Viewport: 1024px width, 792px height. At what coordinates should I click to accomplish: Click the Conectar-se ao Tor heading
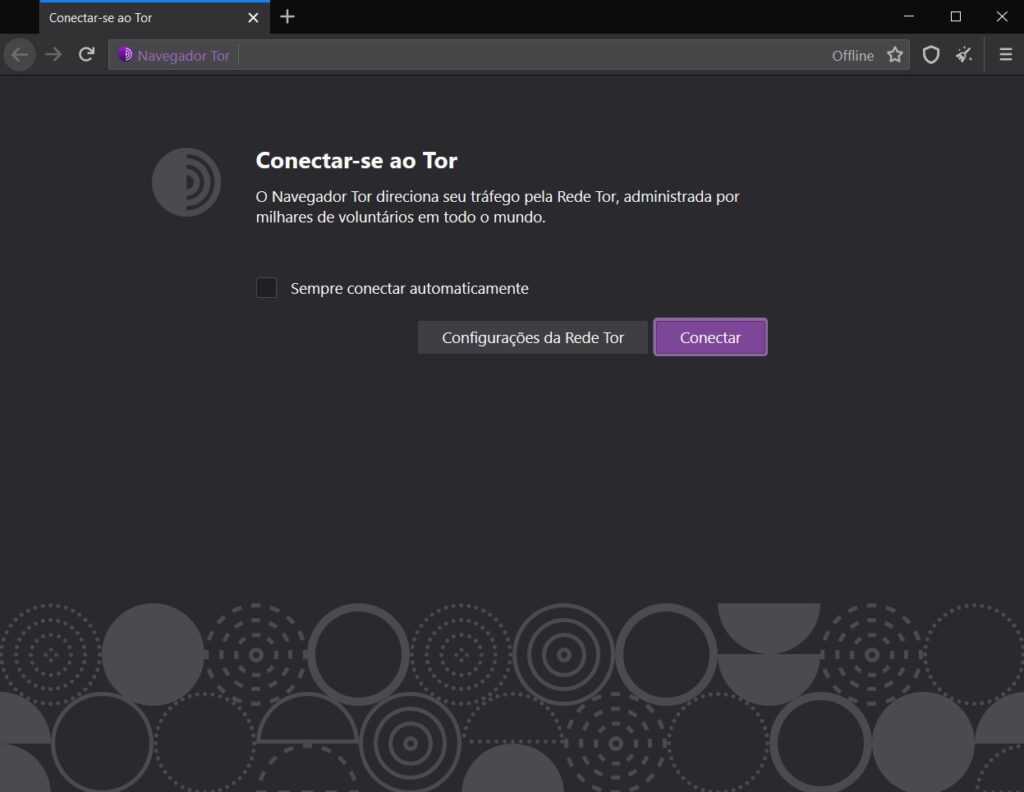coord(356,160)
